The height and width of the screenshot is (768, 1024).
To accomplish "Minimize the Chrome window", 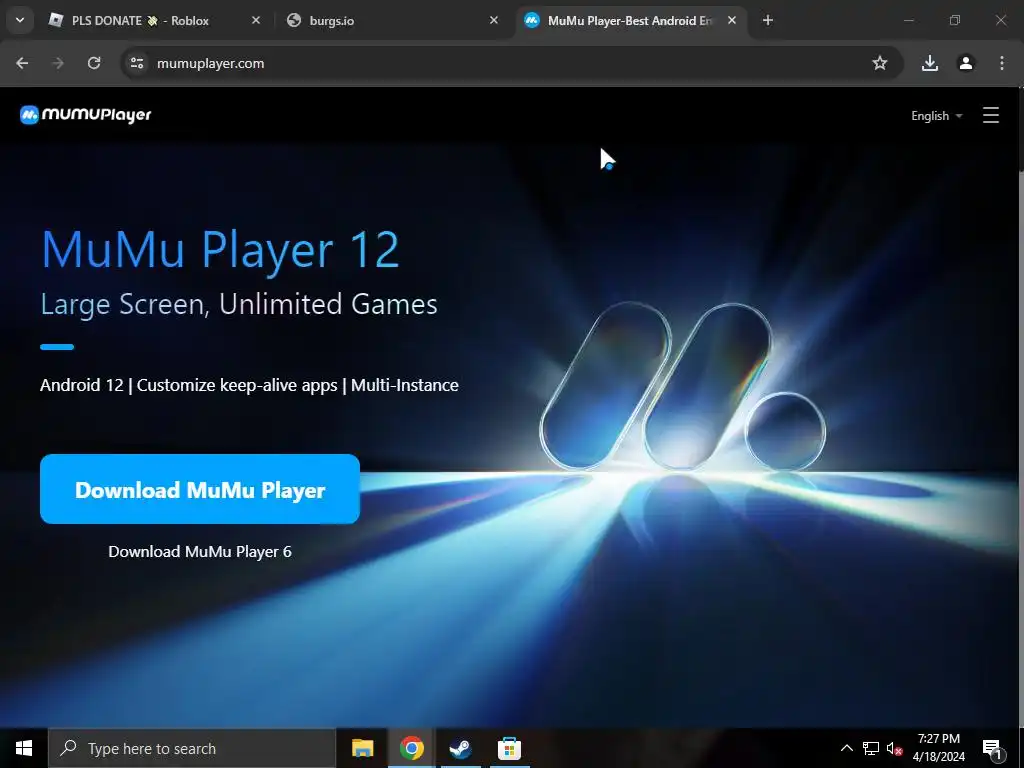I will [908, 21].
